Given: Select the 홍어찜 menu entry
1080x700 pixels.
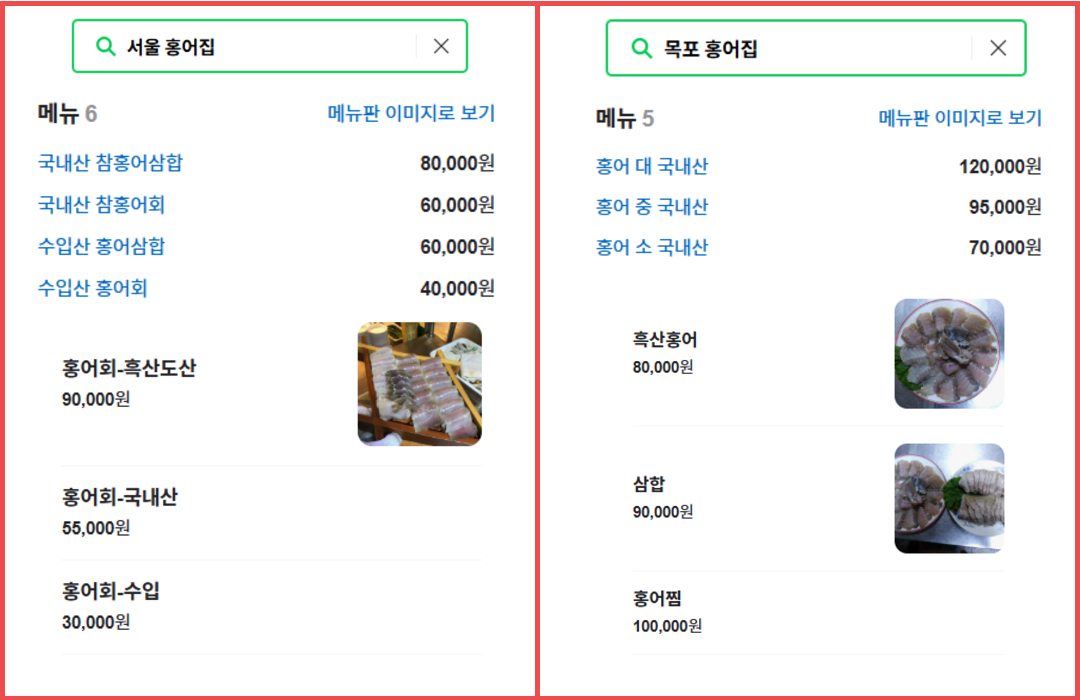Looking at the screenshot, I should coord(657,599).
